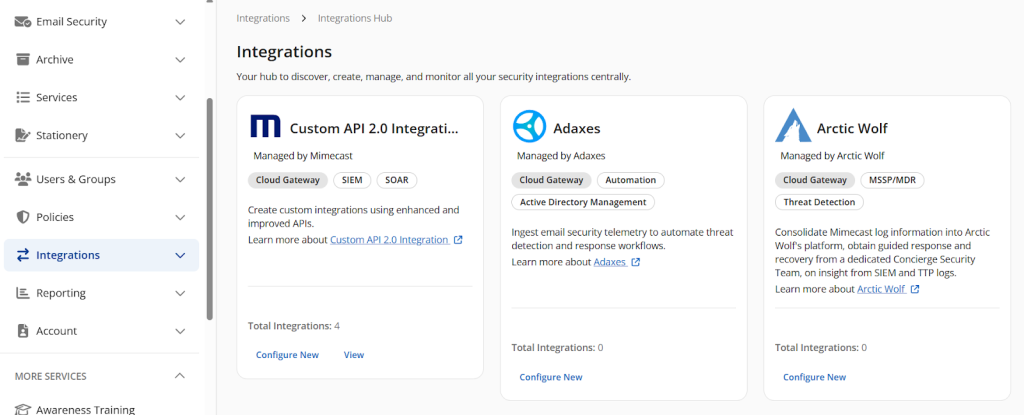The height and width of the screenshot is (415, 1024).
Task: Open the Policies menu item
Action: (x=101, y=217)
